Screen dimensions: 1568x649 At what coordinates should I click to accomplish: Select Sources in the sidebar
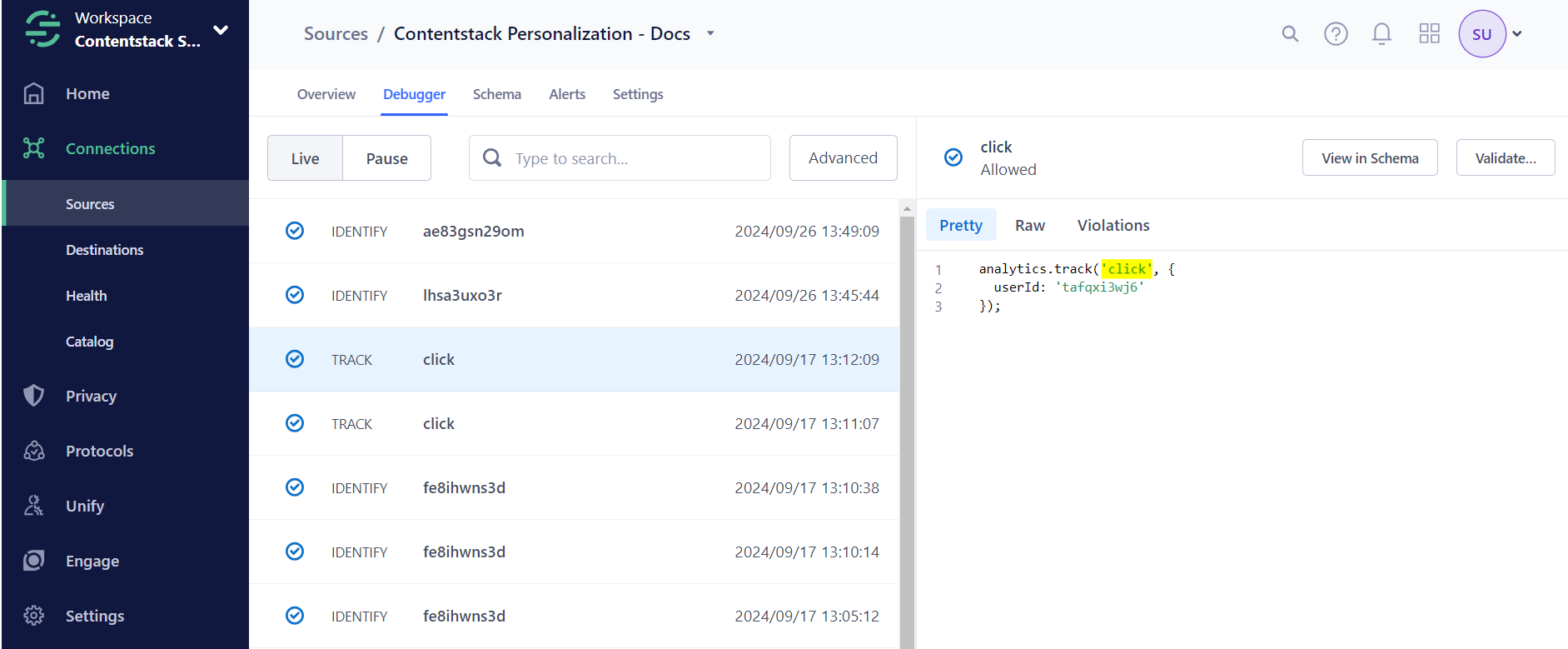point(125,203)
